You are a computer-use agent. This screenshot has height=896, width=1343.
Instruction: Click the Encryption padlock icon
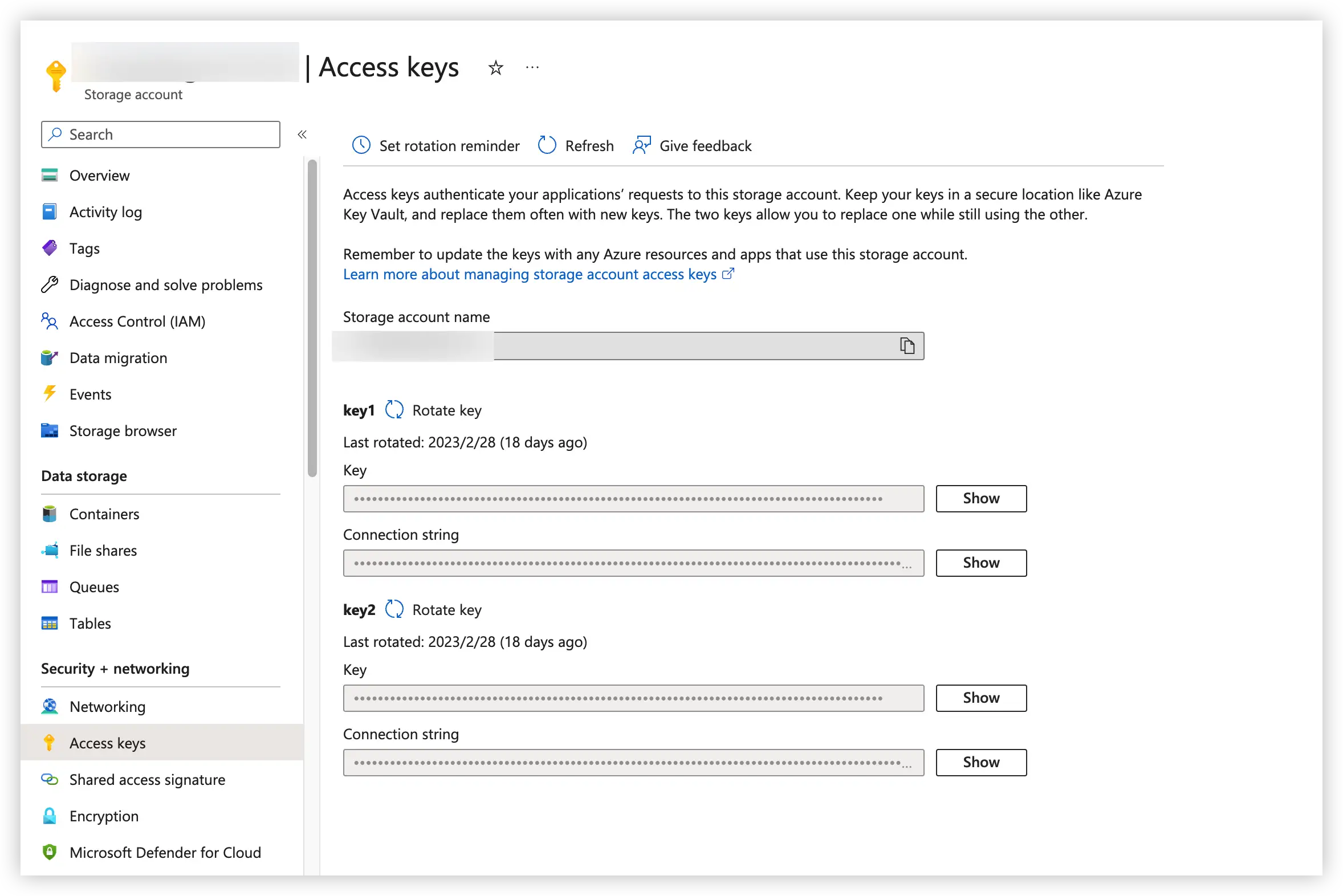point(50,816)
